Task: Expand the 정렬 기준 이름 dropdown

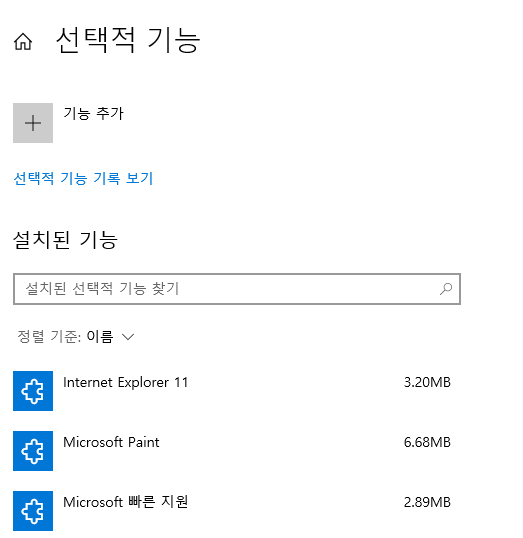Action: [x=76, y=337]
